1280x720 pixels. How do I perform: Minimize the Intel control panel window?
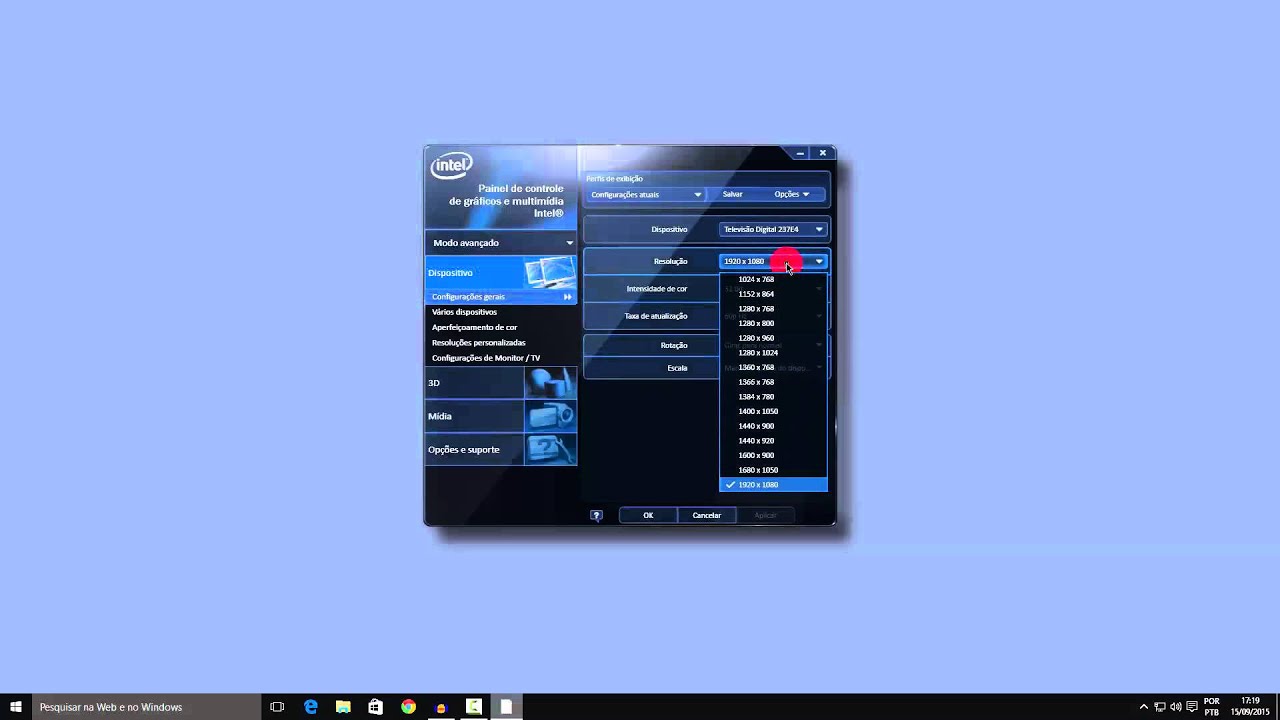pos(800,153)
